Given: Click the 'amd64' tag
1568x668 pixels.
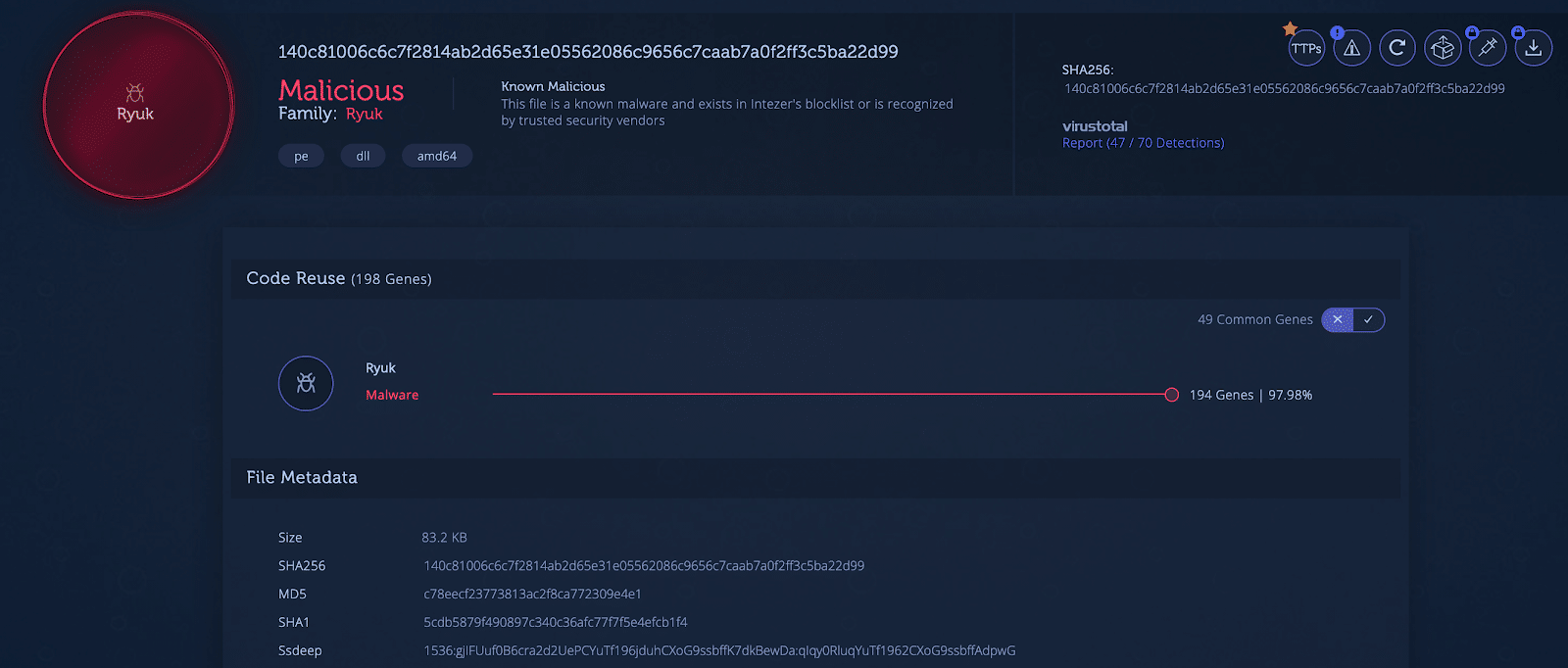Looking at the screenshot, I should click(x=437, y=156).
